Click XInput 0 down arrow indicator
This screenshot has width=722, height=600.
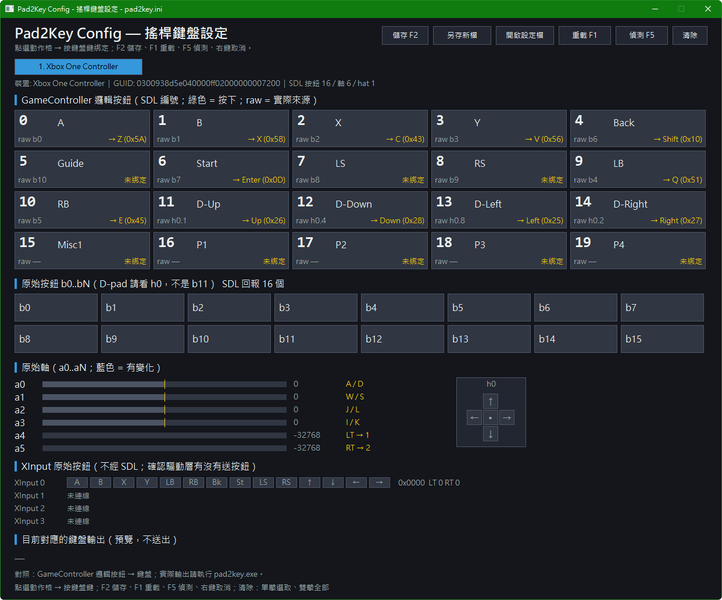click(333, 483)
